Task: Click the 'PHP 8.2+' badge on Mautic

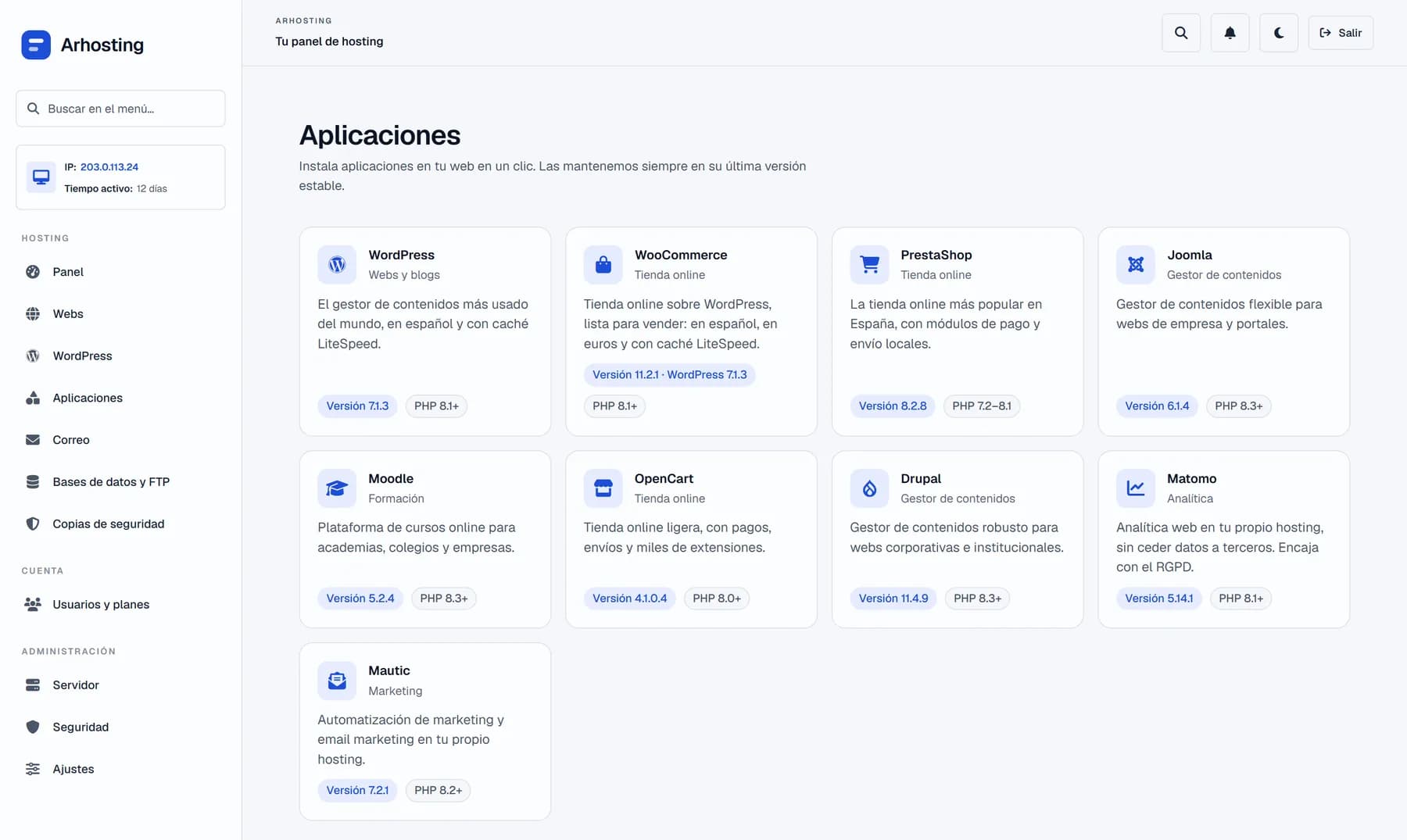Action: tap(439, 791)
